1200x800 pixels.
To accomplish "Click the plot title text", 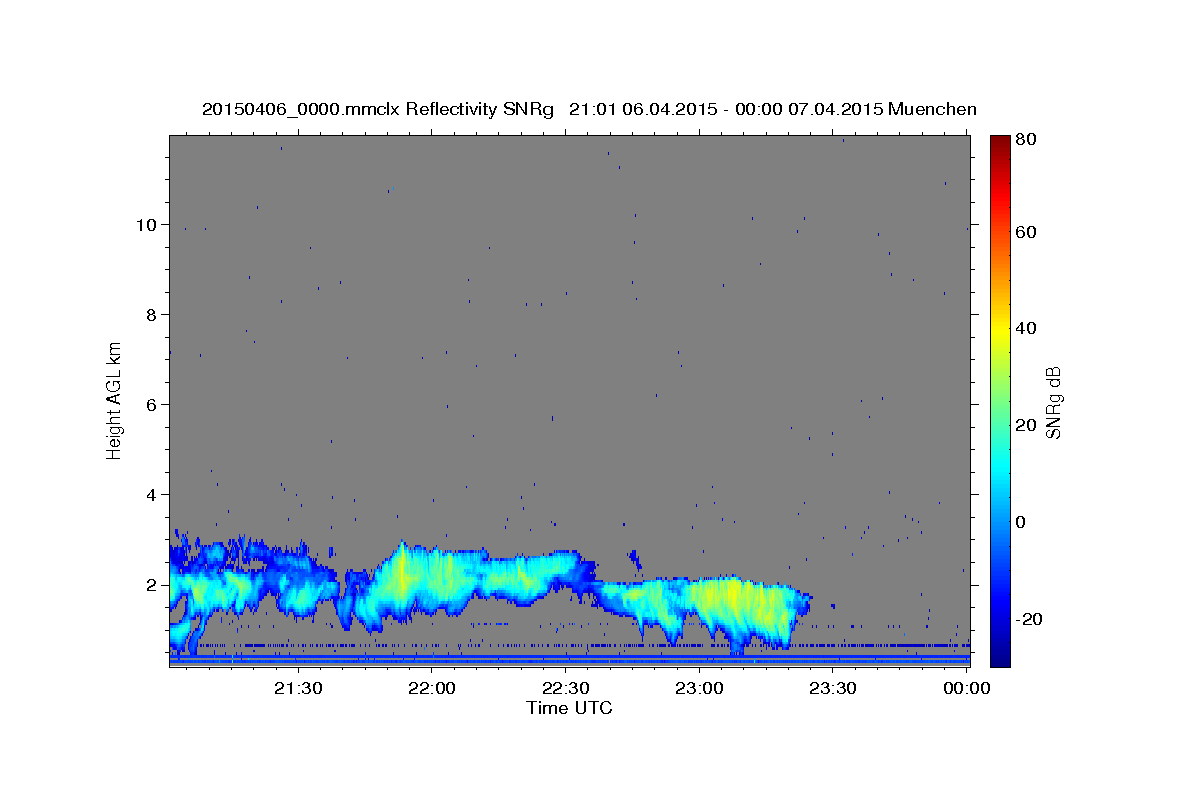I will (x=589, y=109).
